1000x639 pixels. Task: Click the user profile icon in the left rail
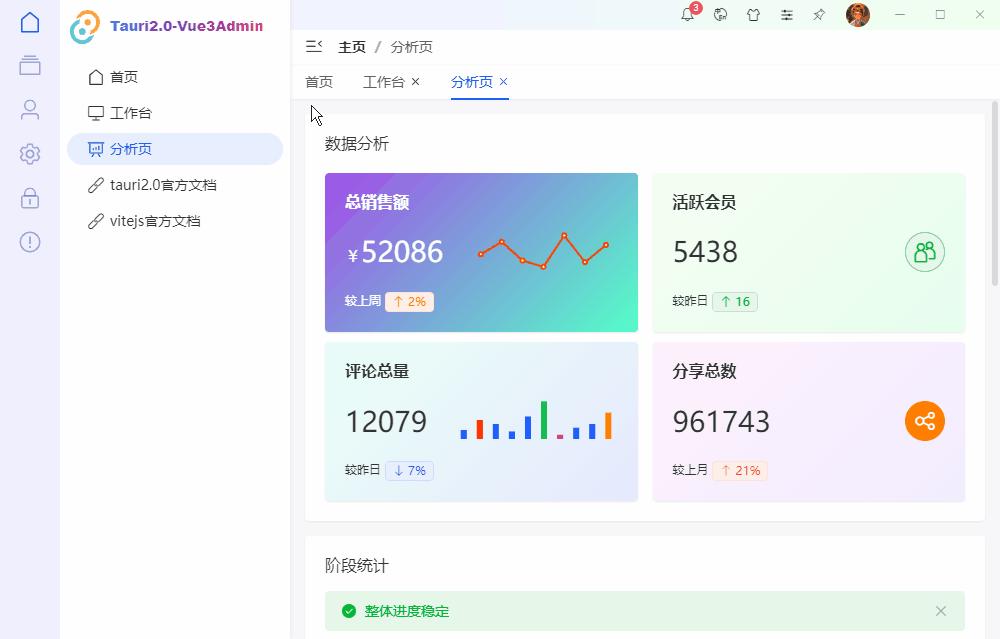click(x=29, y=108)
